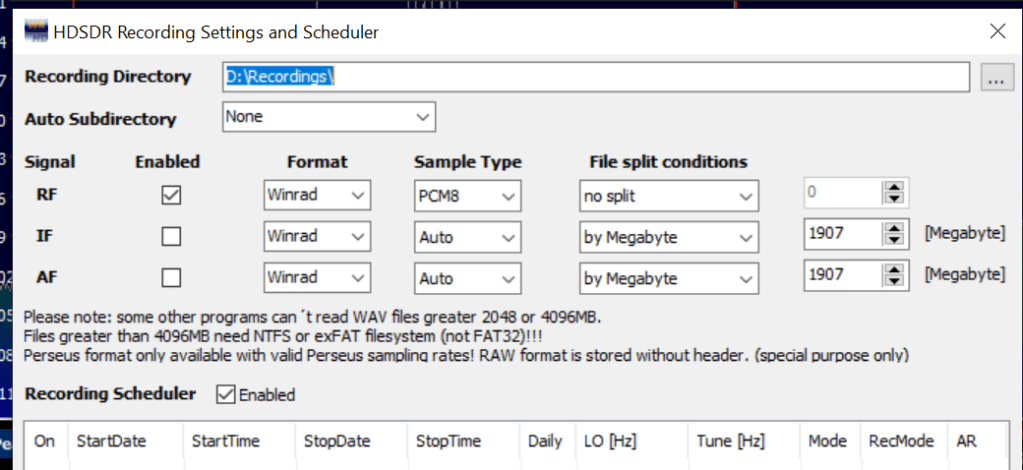Close the Recording Settings dialog
Image resolution: width=1023 pixels, height=470 pixels.
[x=997, y=32]
